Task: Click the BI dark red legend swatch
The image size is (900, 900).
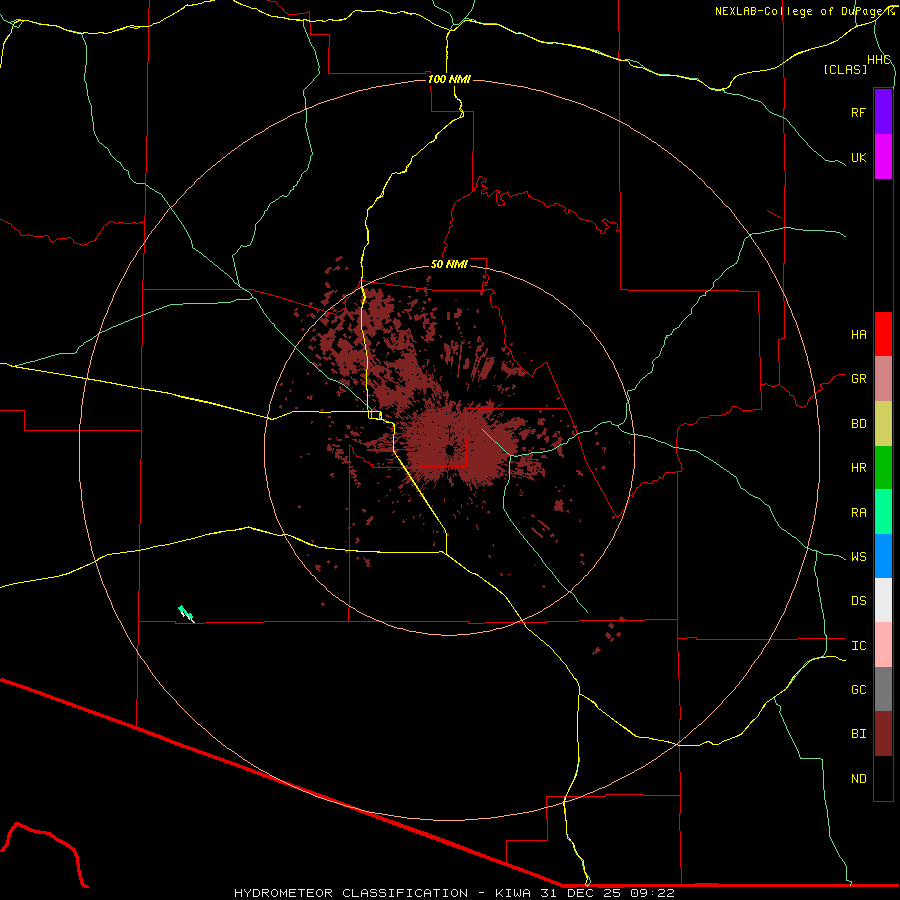Action: [x=883, y=734]
